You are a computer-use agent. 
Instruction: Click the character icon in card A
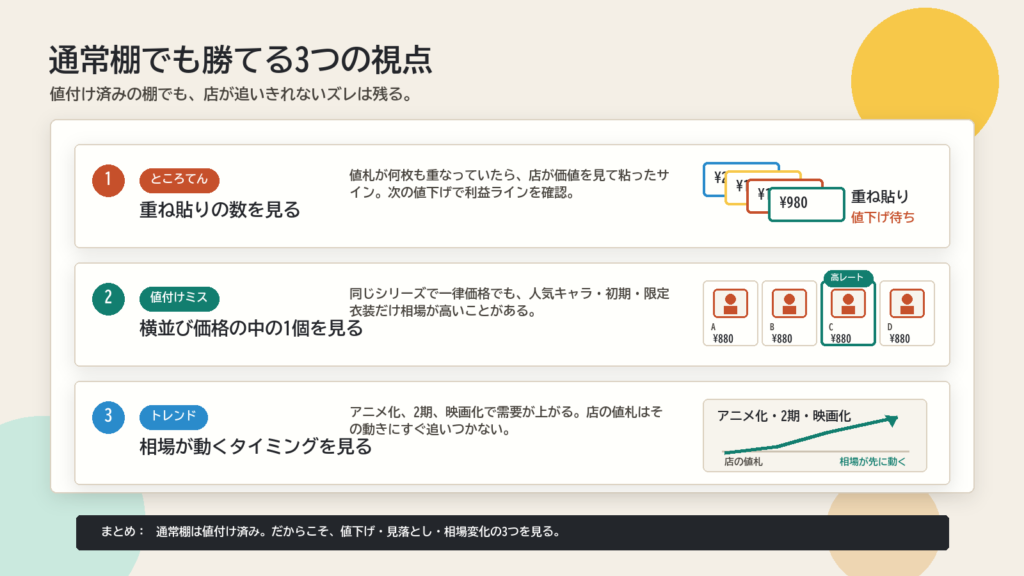[x=730, y=303]
